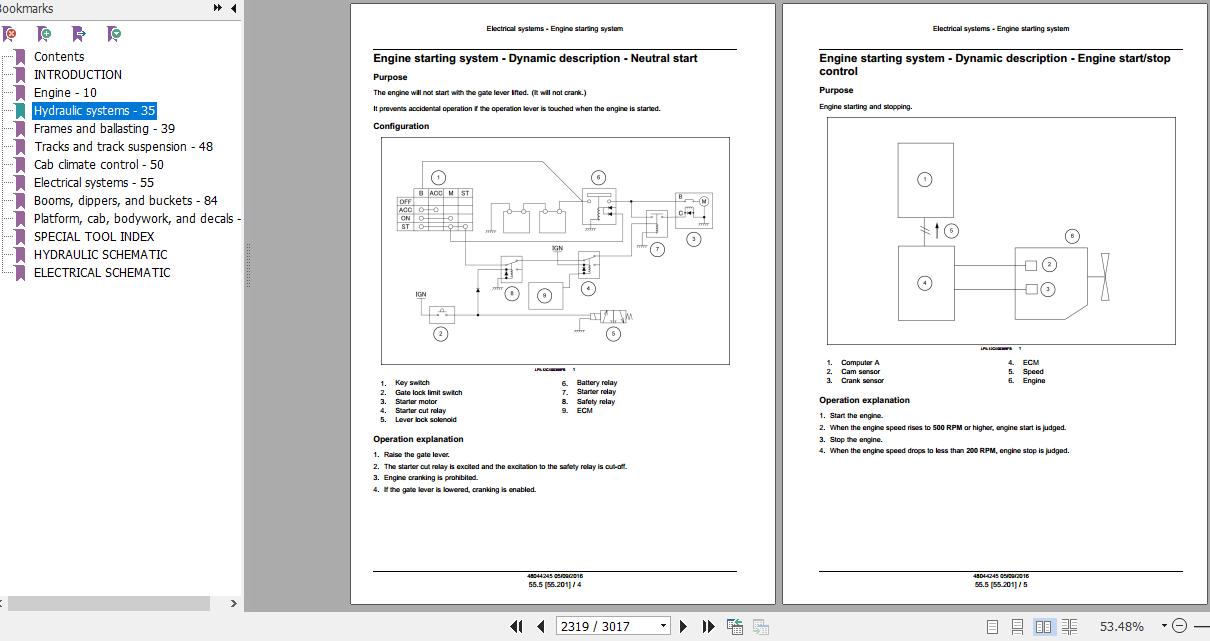
Task: Click the delete bookmark icon
Action: click(10, 34)
